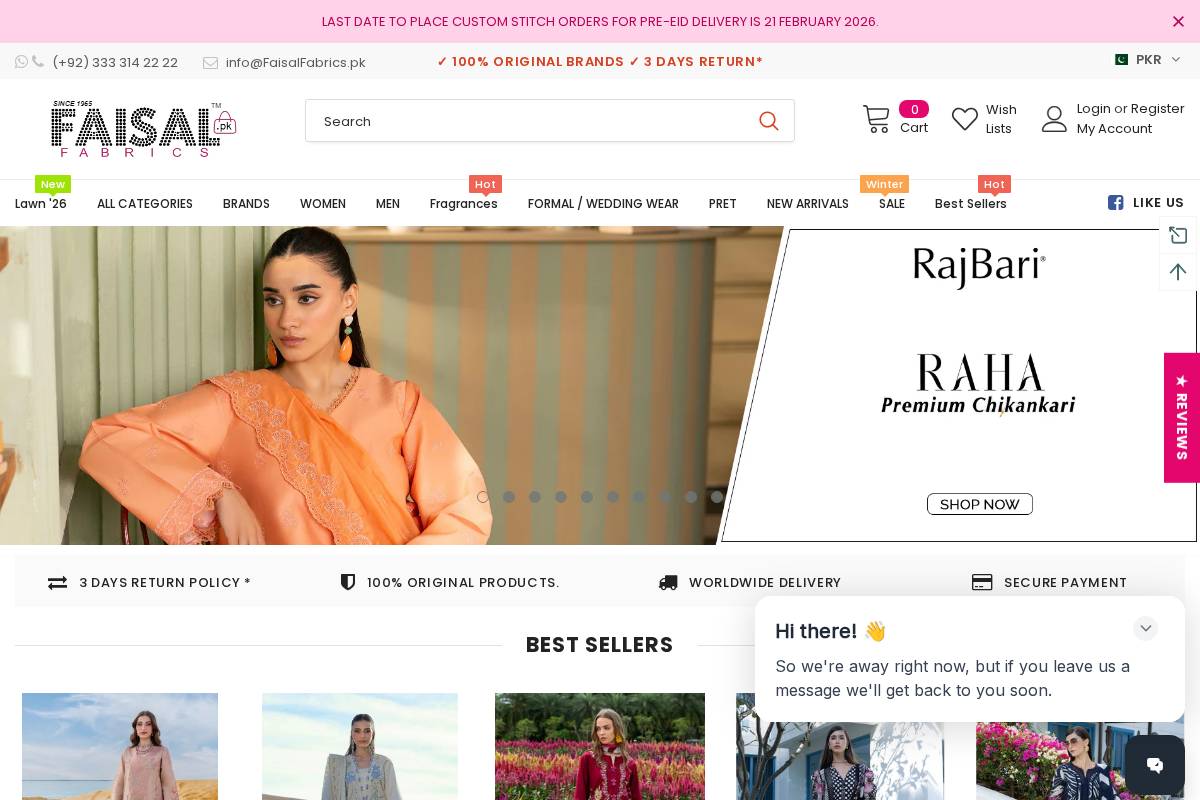Screen dimensions: 1200x800
Task: Select the FORMAL / WEDDING WEAR menu
Action: [603, 204]
